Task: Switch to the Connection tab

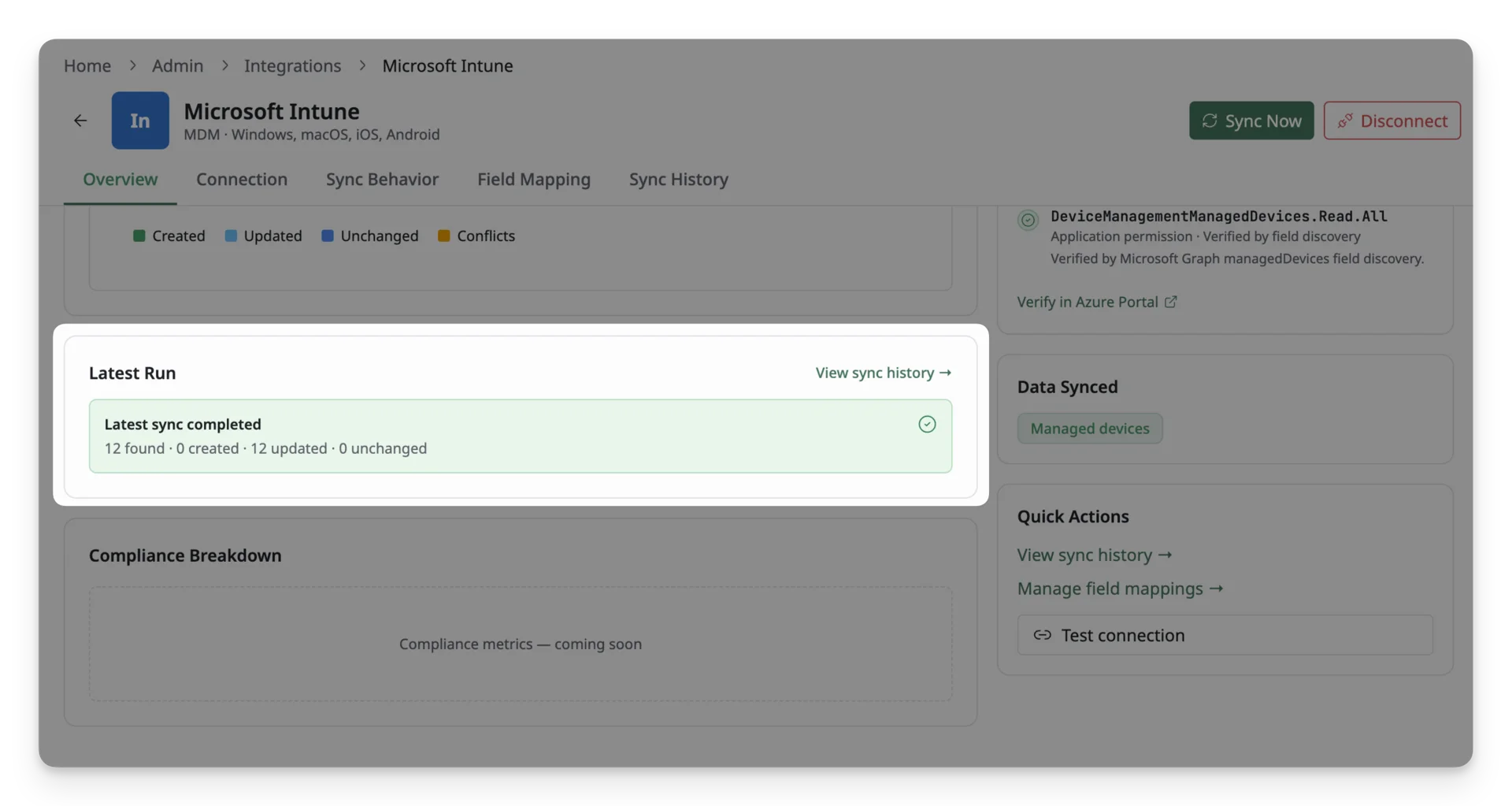Action: (x=242, y=180)
